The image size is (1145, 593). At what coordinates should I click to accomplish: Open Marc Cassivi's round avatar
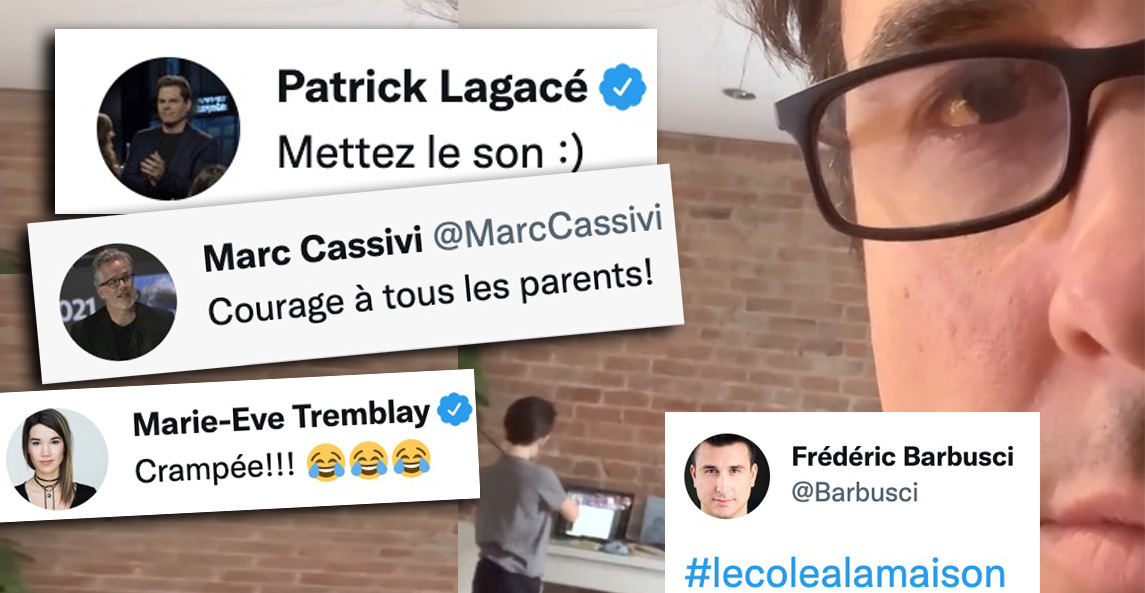118,302
